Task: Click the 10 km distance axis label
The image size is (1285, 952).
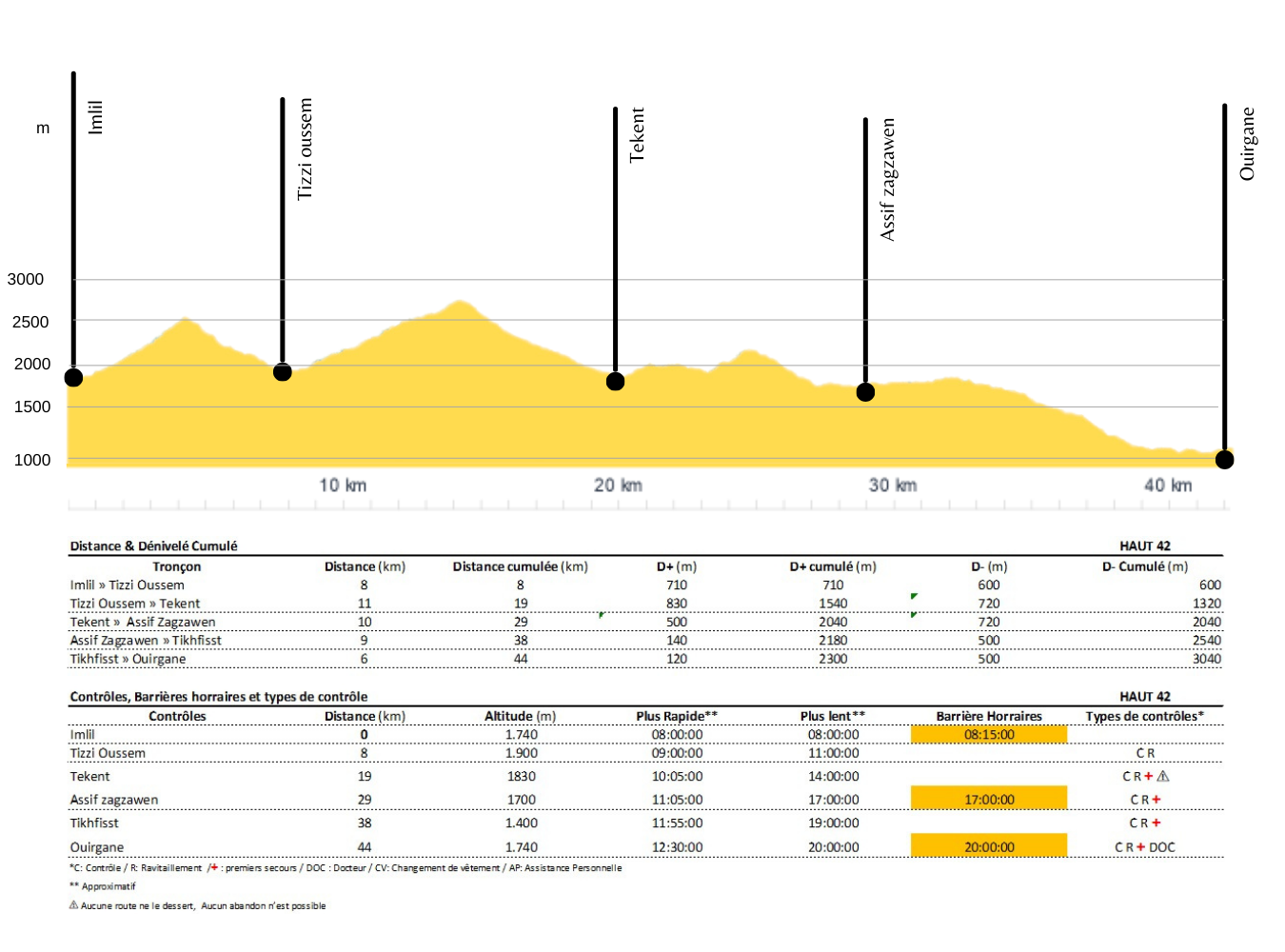Action: [343, 486]
